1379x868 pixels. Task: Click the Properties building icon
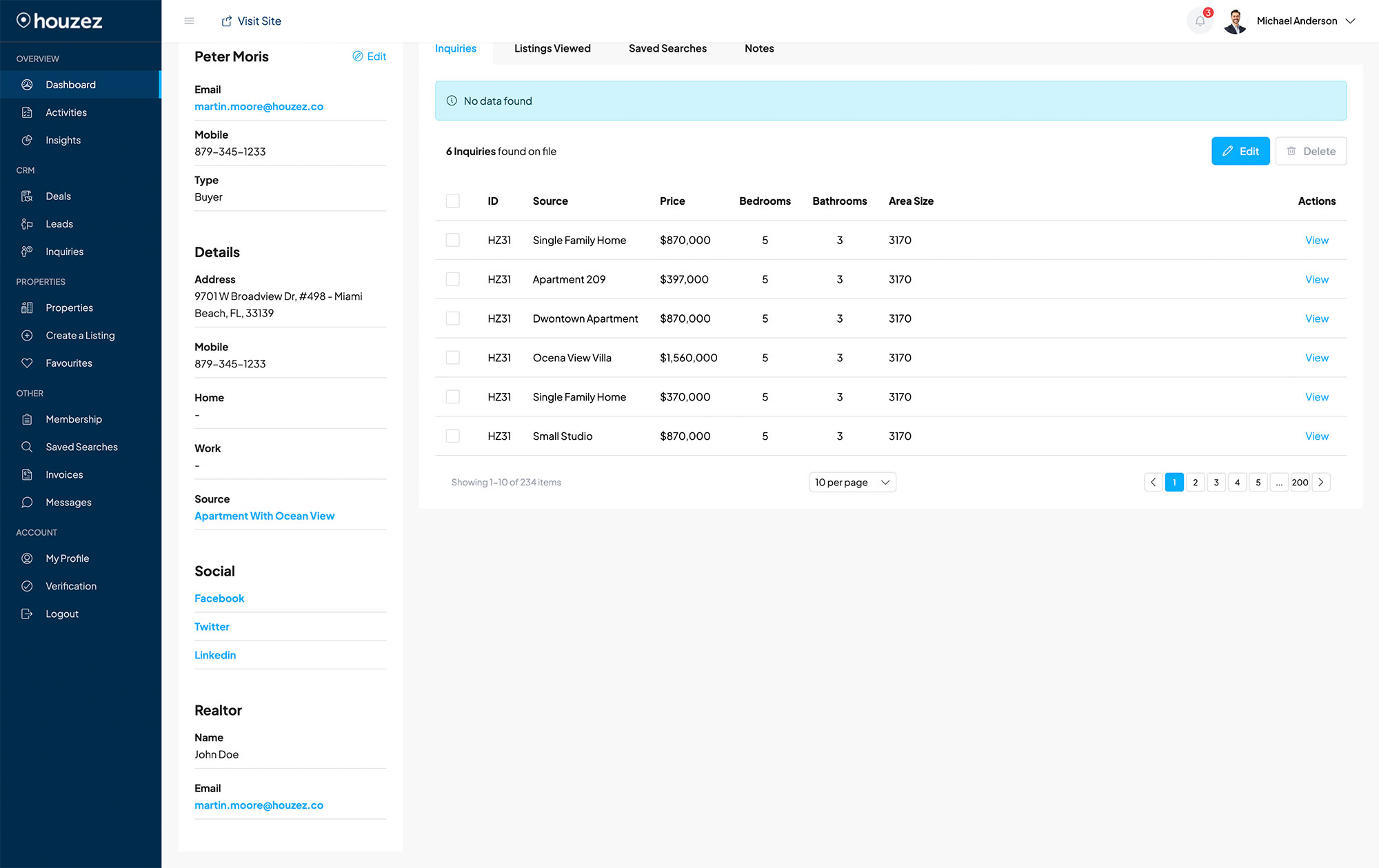pyautogui.click(x=27, y=307)
